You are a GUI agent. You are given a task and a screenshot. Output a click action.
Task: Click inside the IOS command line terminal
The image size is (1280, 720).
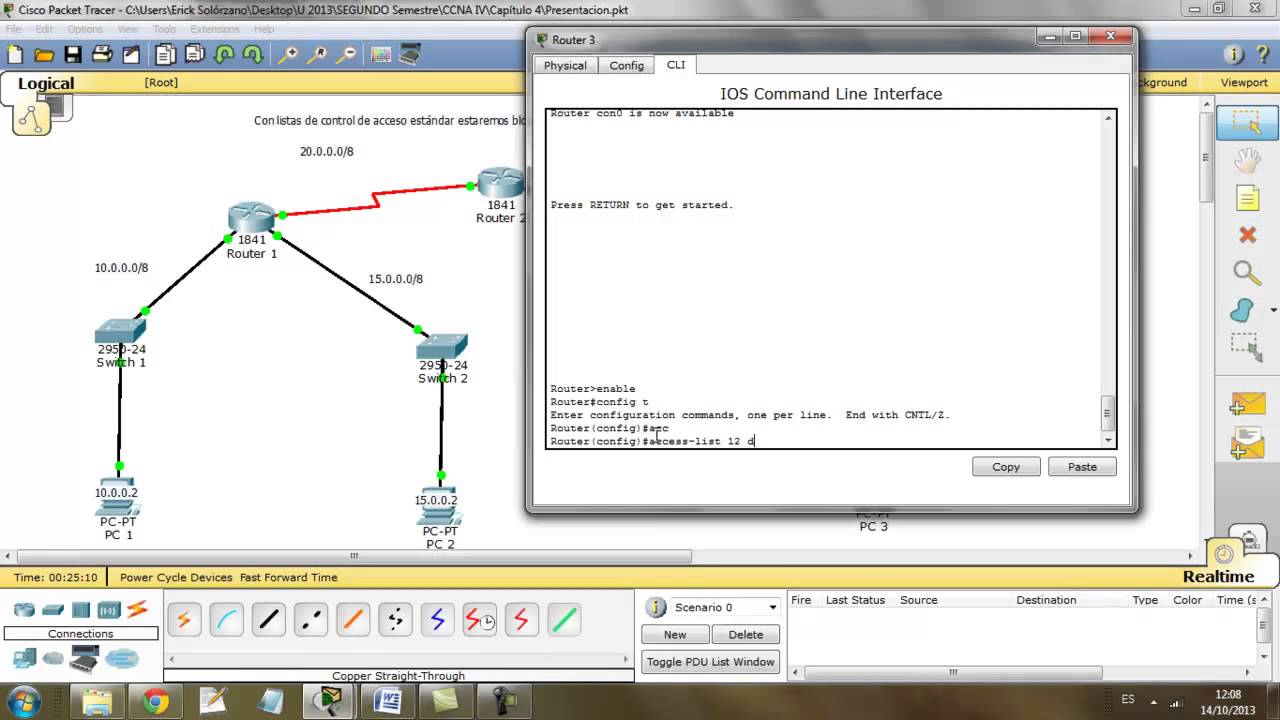(x=825, y=278)
